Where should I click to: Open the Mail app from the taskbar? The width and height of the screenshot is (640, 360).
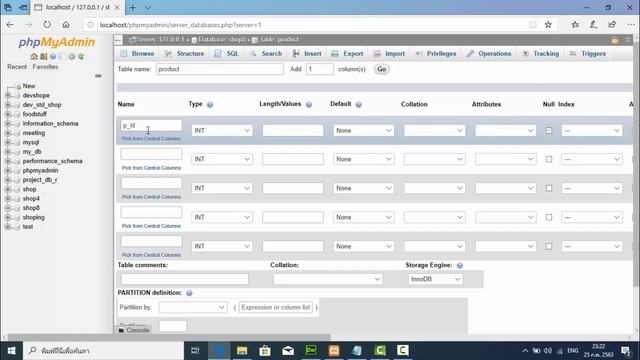[x=288, y=350]
